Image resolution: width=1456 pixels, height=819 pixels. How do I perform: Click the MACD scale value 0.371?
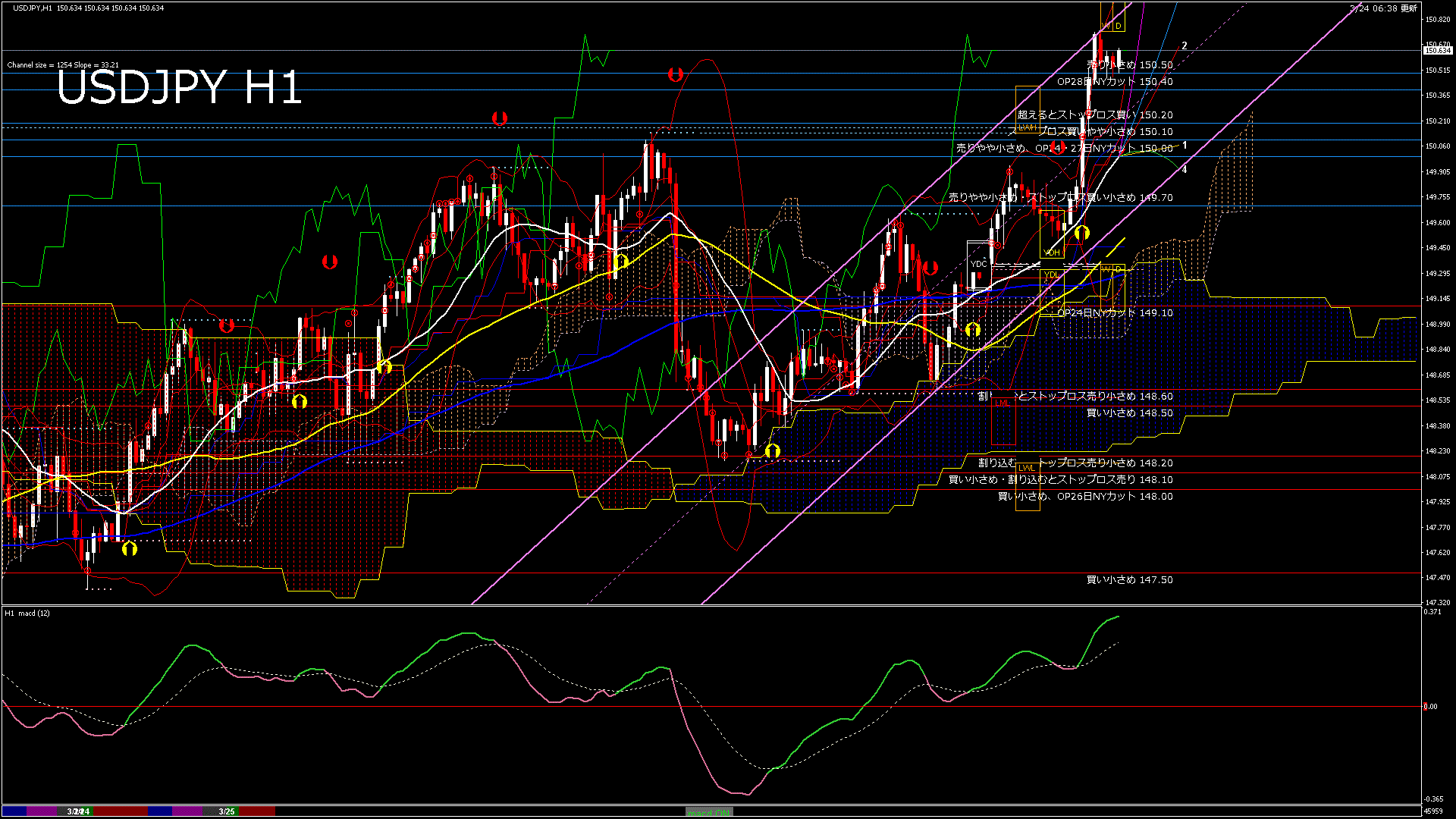[x=1432, y=612]
